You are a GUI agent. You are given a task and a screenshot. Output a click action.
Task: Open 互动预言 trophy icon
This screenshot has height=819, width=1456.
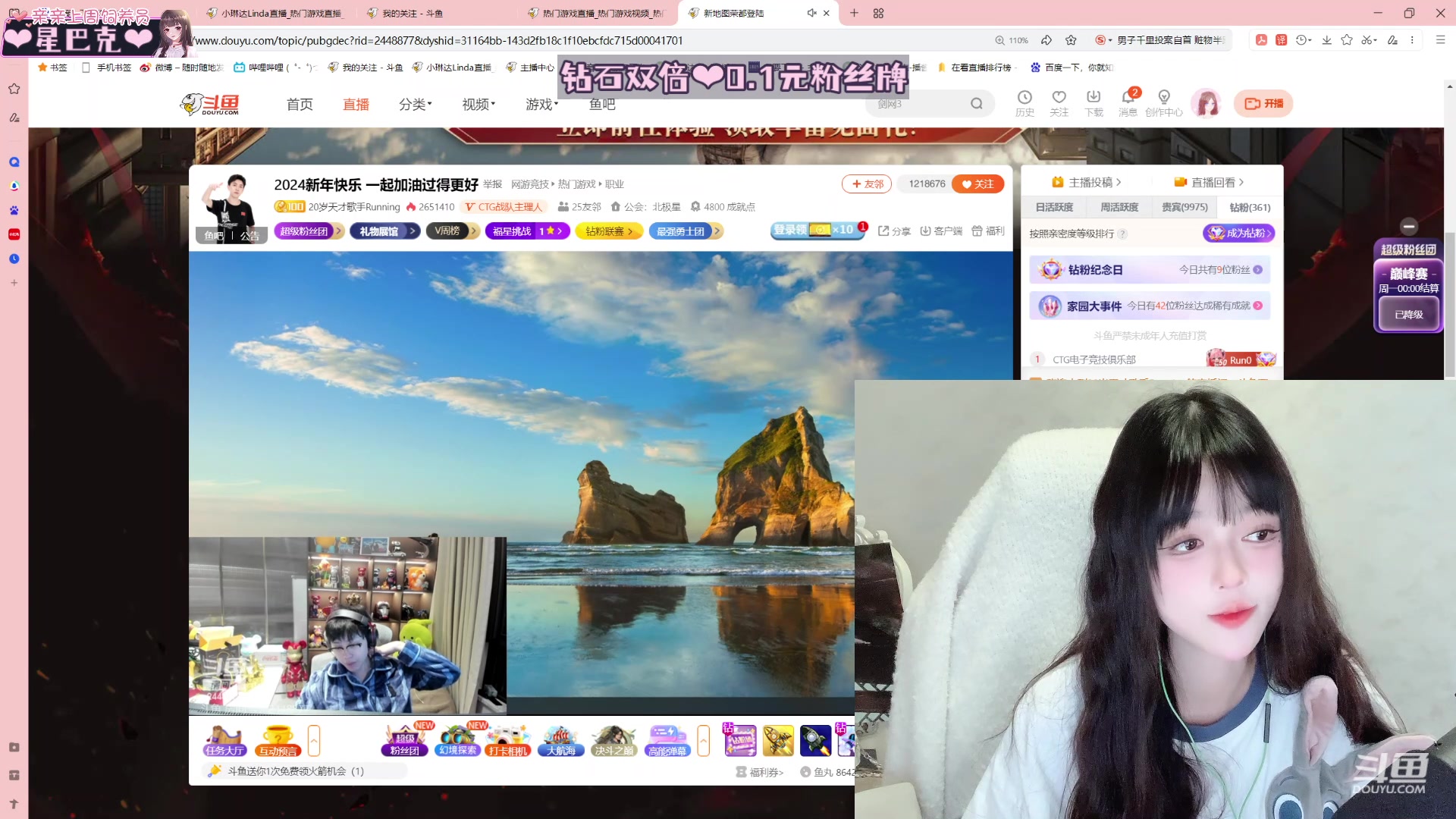point(278,741)
